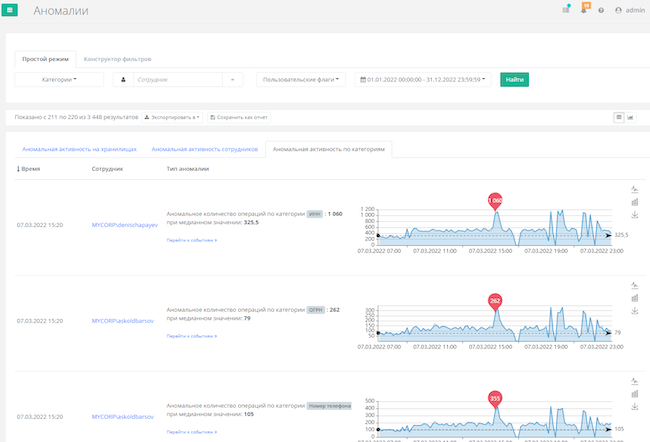Switch first chart to line type
The height and width of the screenshot is (442, 650).
[635, 189]
